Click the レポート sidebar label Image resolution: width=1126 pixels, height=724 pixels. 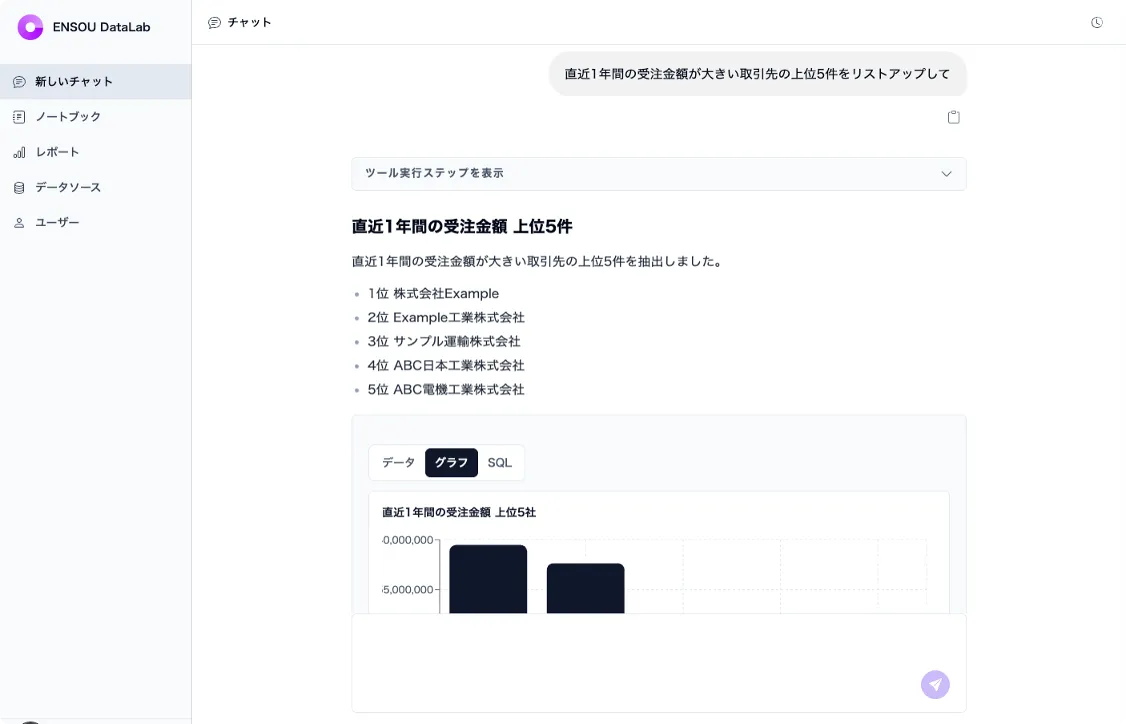57,152
